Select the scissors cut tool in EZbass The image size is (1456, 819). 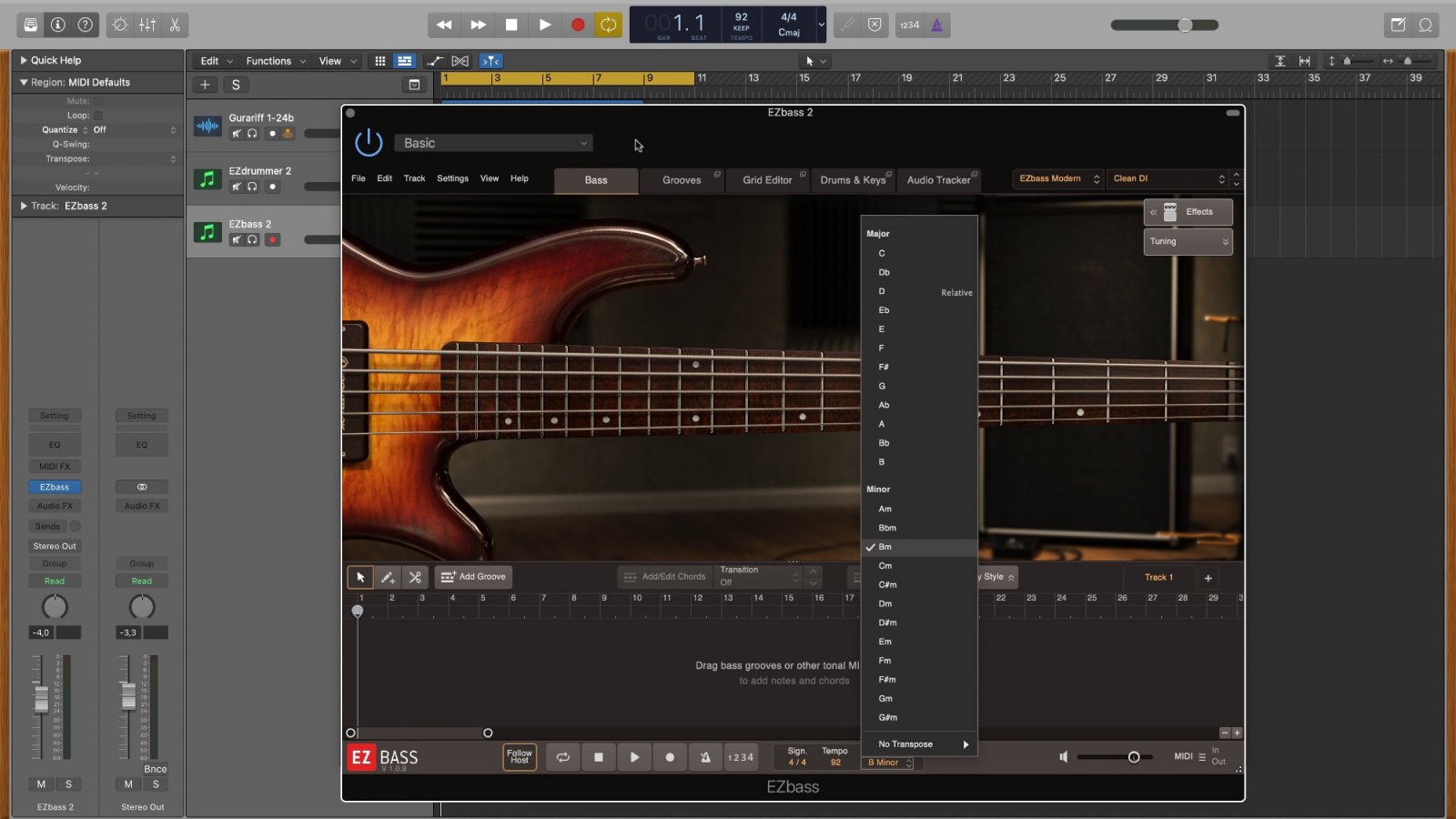[x=415, y=577]
